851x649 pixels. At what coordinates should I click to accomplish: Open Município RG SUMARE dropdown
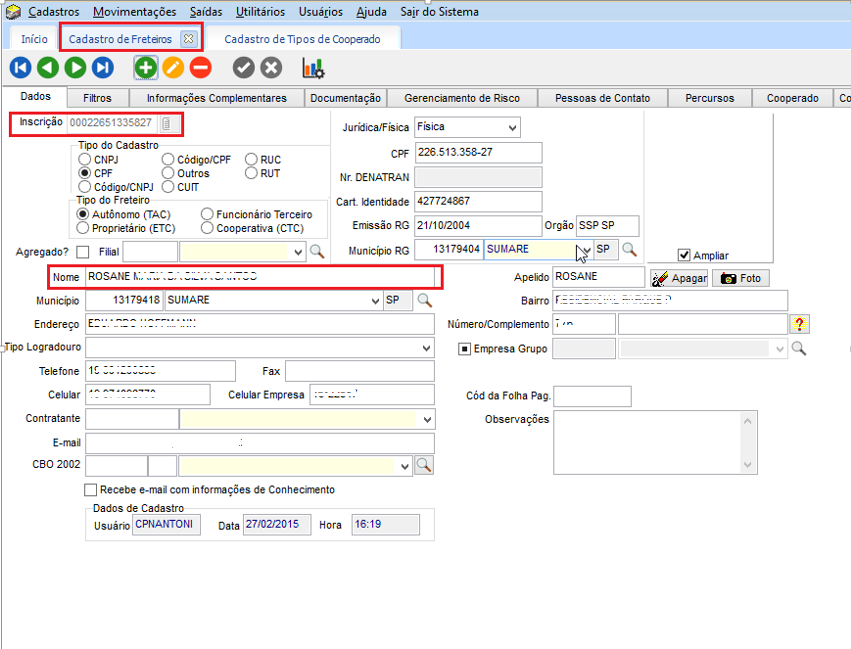(x=586, y=250)
